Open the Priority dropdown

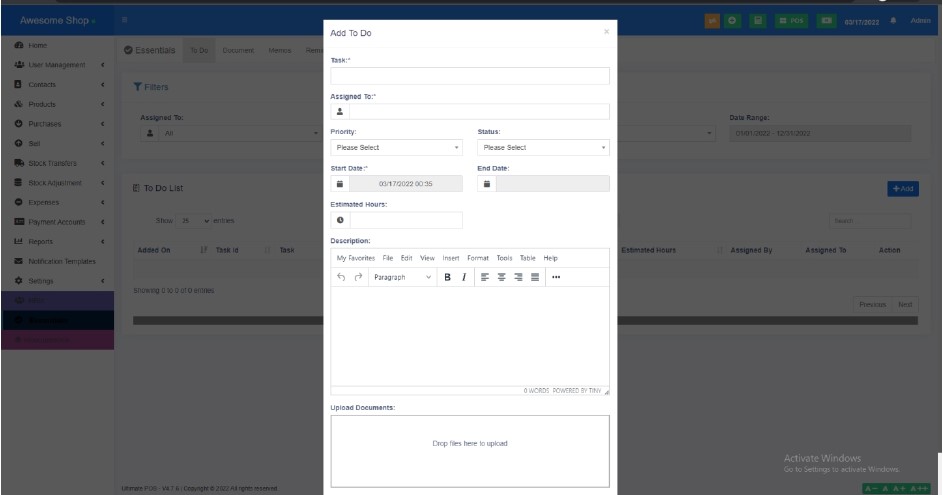397,147
